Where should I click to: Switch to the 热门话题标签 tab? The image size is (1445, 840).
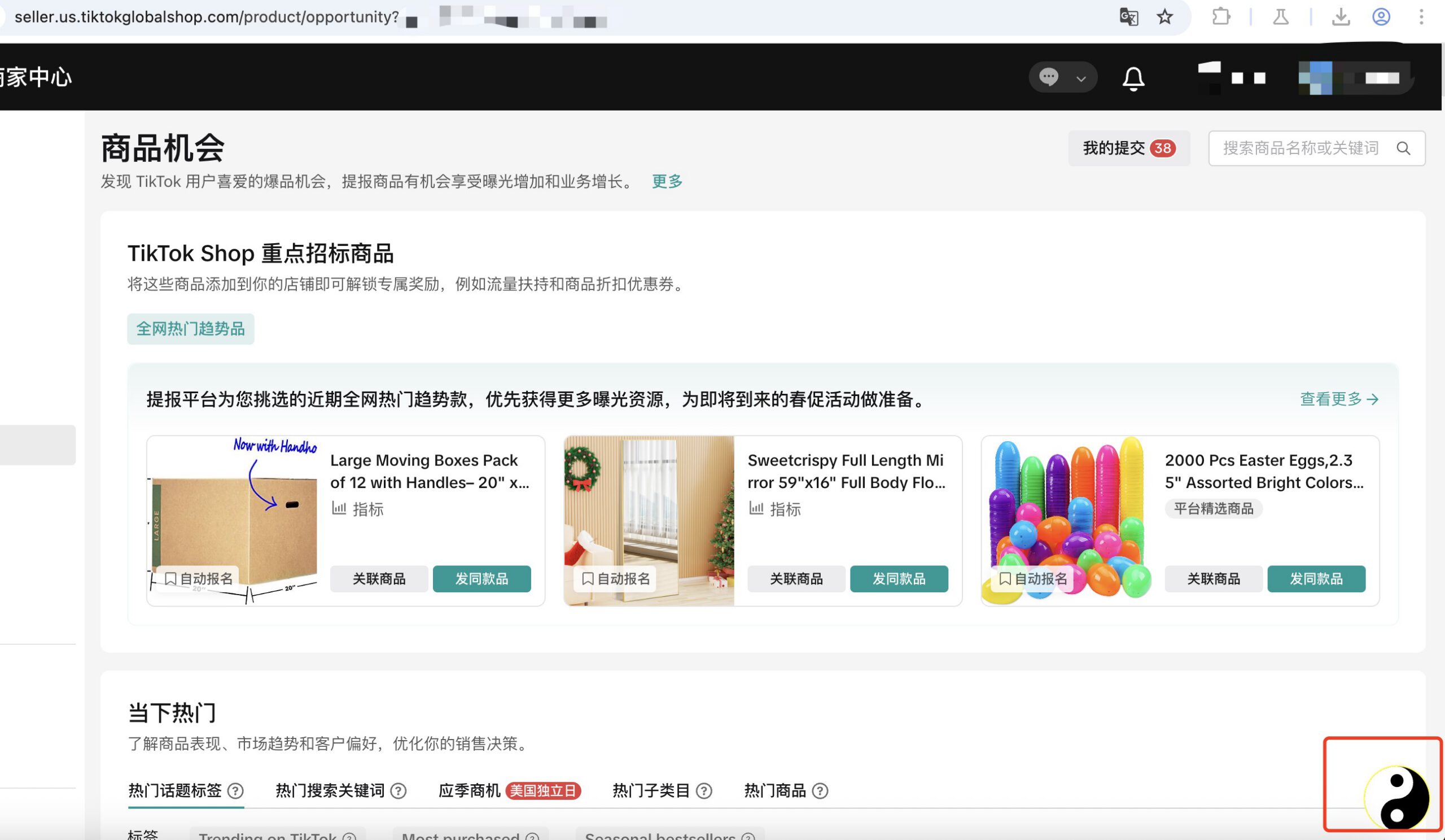tap(175, 791)
